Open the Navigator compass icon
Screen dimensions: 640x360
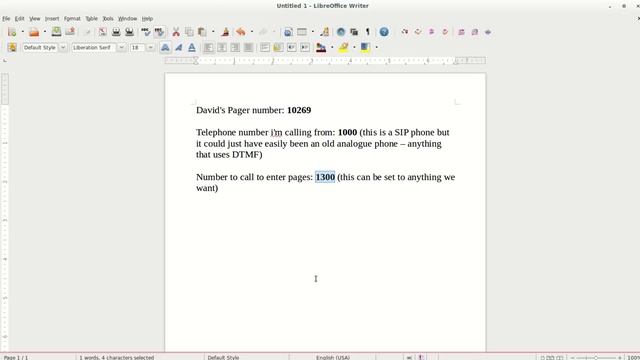(341, 32)
